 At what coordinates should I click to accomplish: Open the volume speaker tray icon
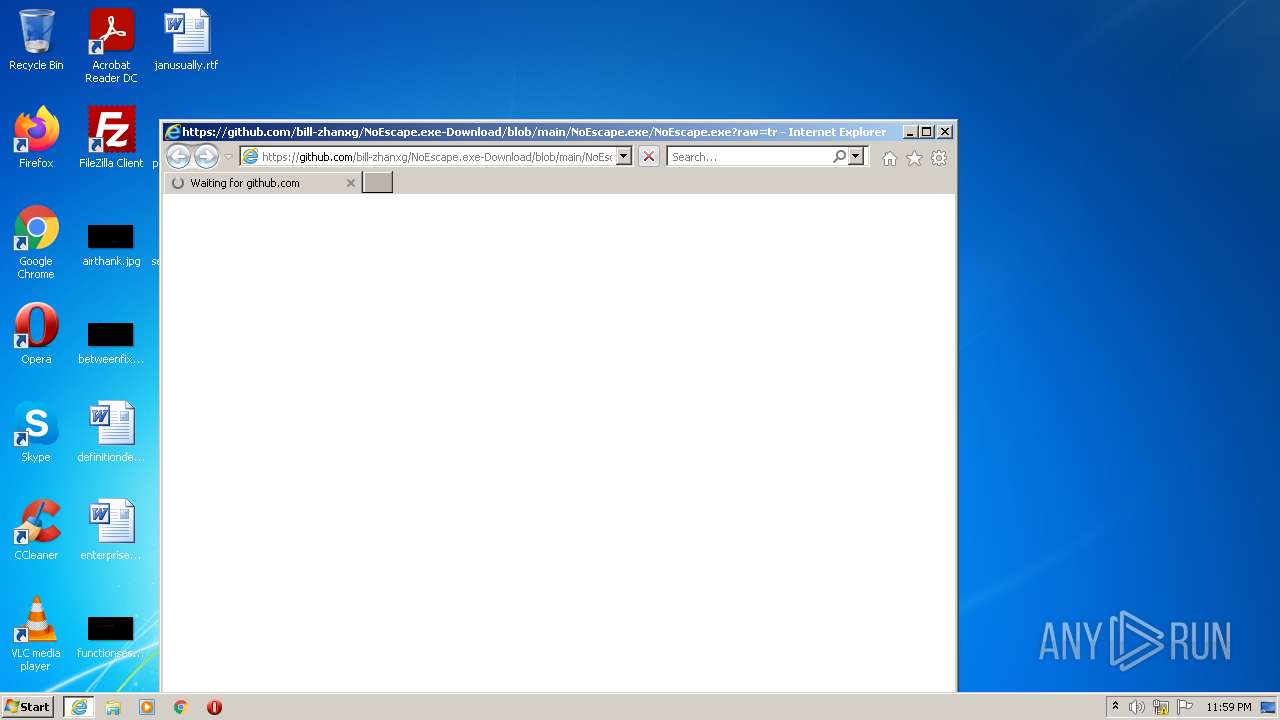click(1137, 707)
